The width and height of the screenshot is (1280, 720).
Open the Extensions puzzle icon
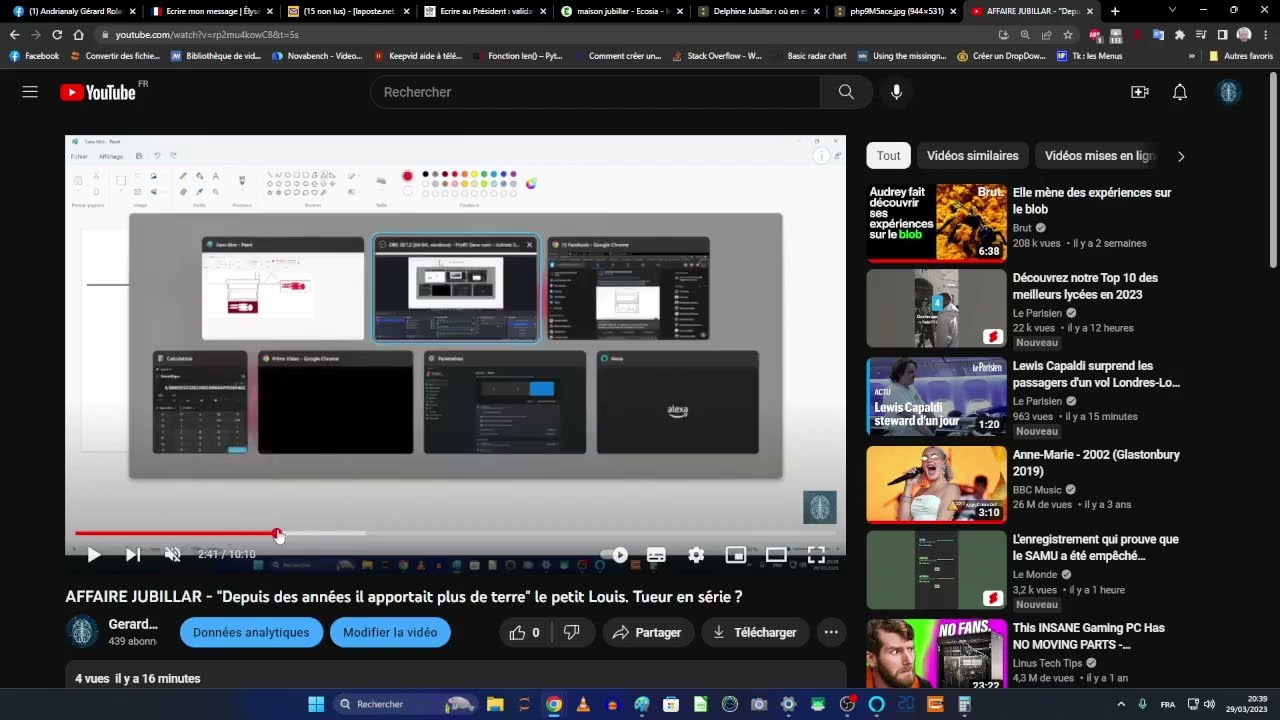coord(1180,34)
